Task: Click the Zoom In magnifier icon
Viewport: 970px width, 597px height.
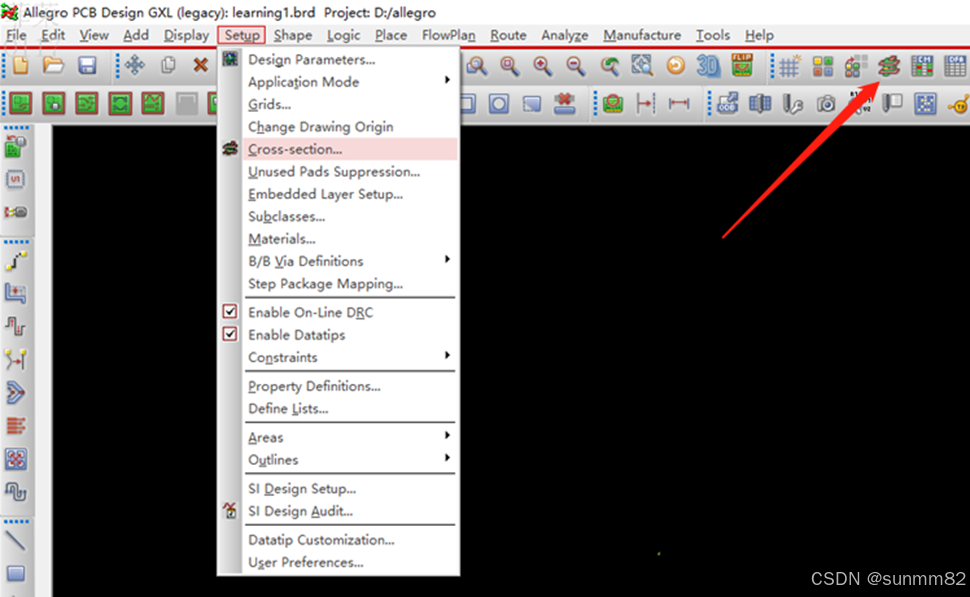Action: [x=543, y=66]
